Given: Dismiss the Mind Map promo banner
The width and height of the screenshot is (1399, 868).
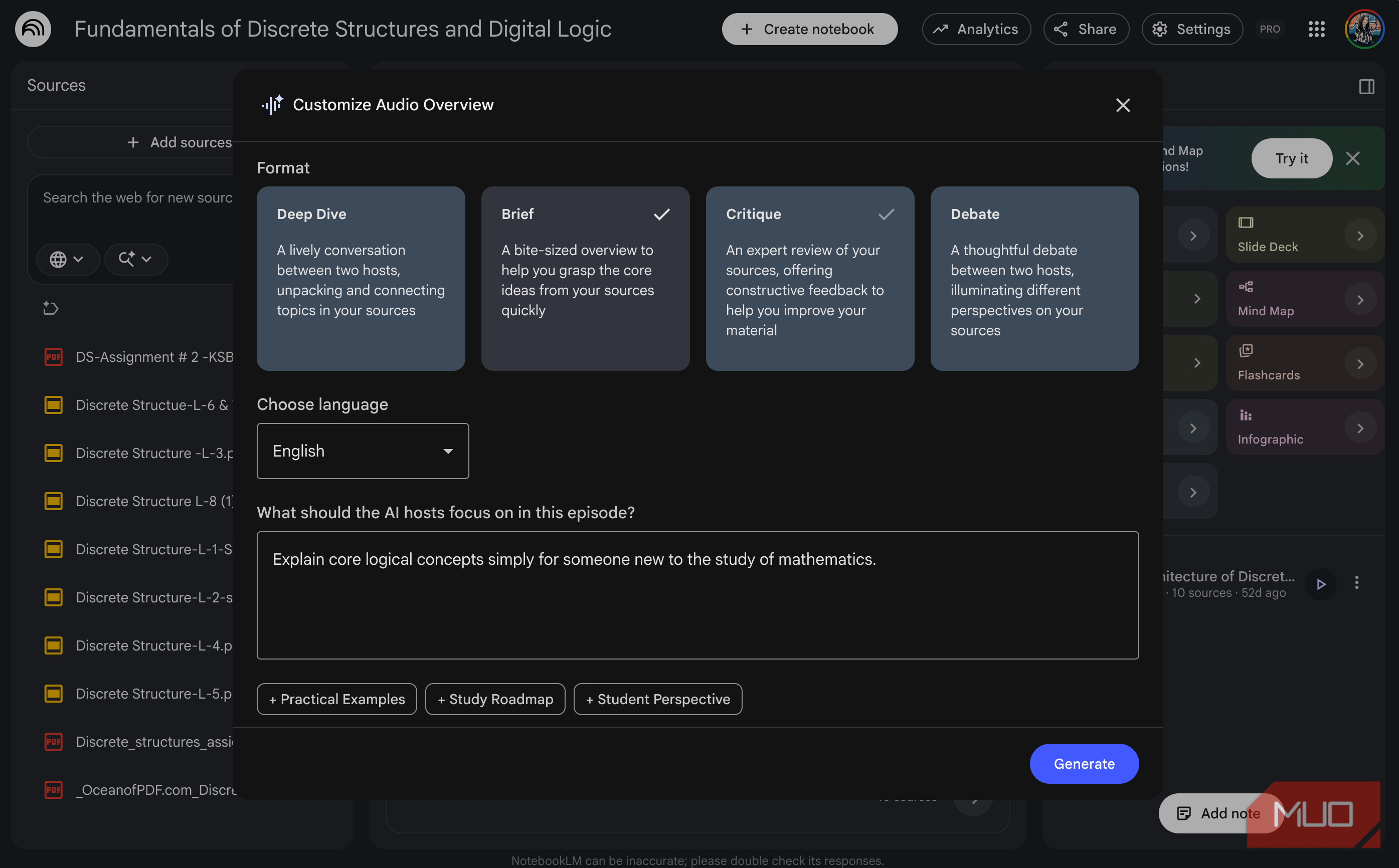Looking at the screenshot, I should click(1352, 158).
